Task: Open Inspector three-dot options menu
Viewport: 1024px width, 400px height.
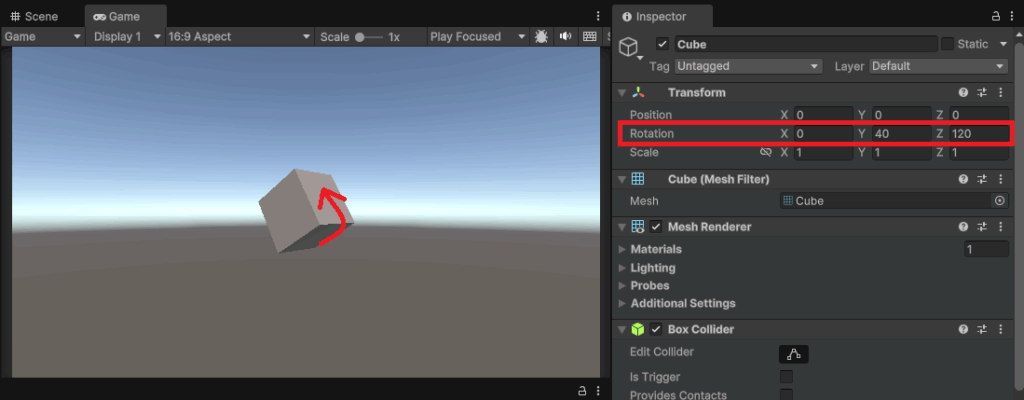Action: pos(1013,16)
